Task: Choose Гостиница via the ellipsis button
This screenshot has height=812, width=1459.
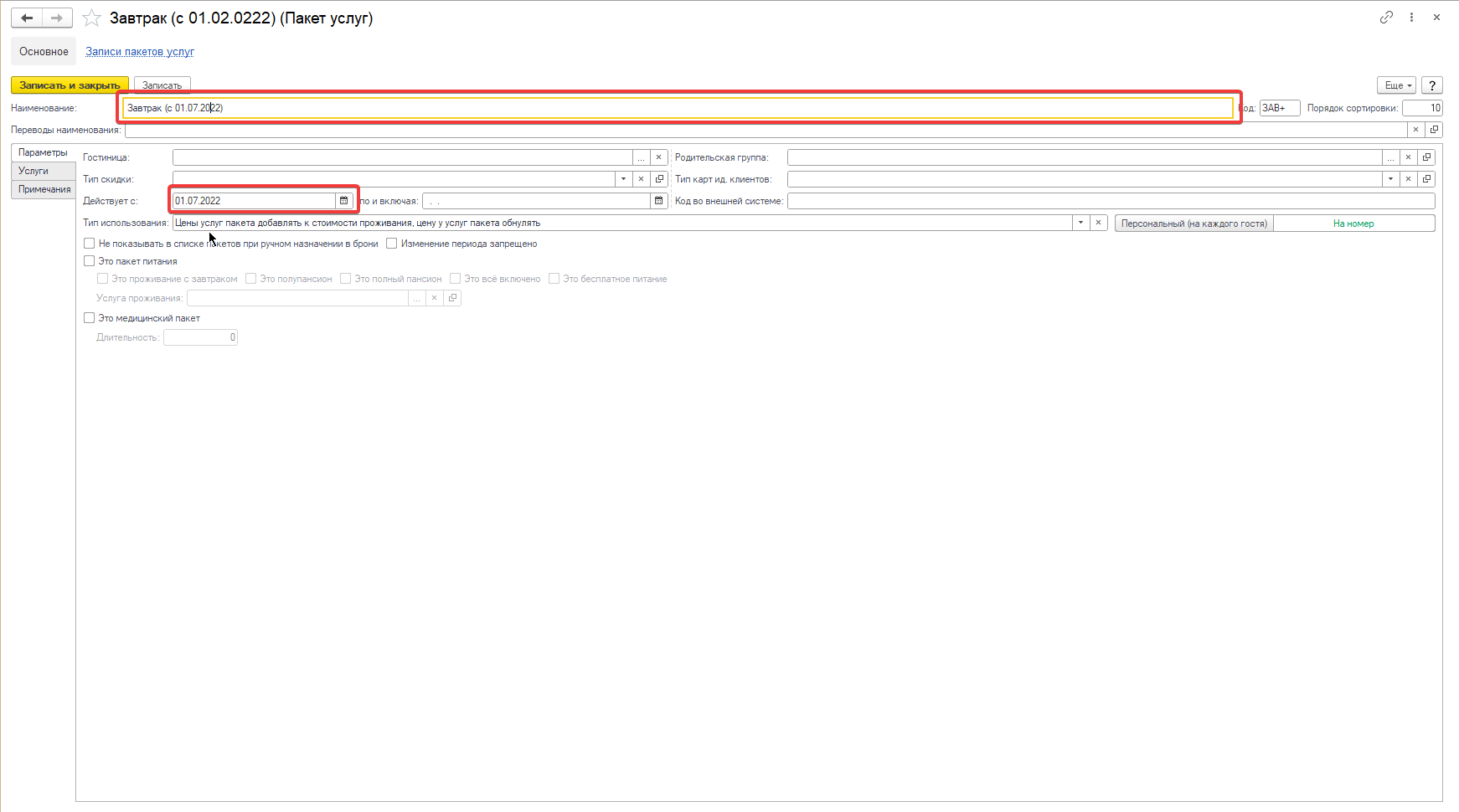Action: [x=642, y=157]
